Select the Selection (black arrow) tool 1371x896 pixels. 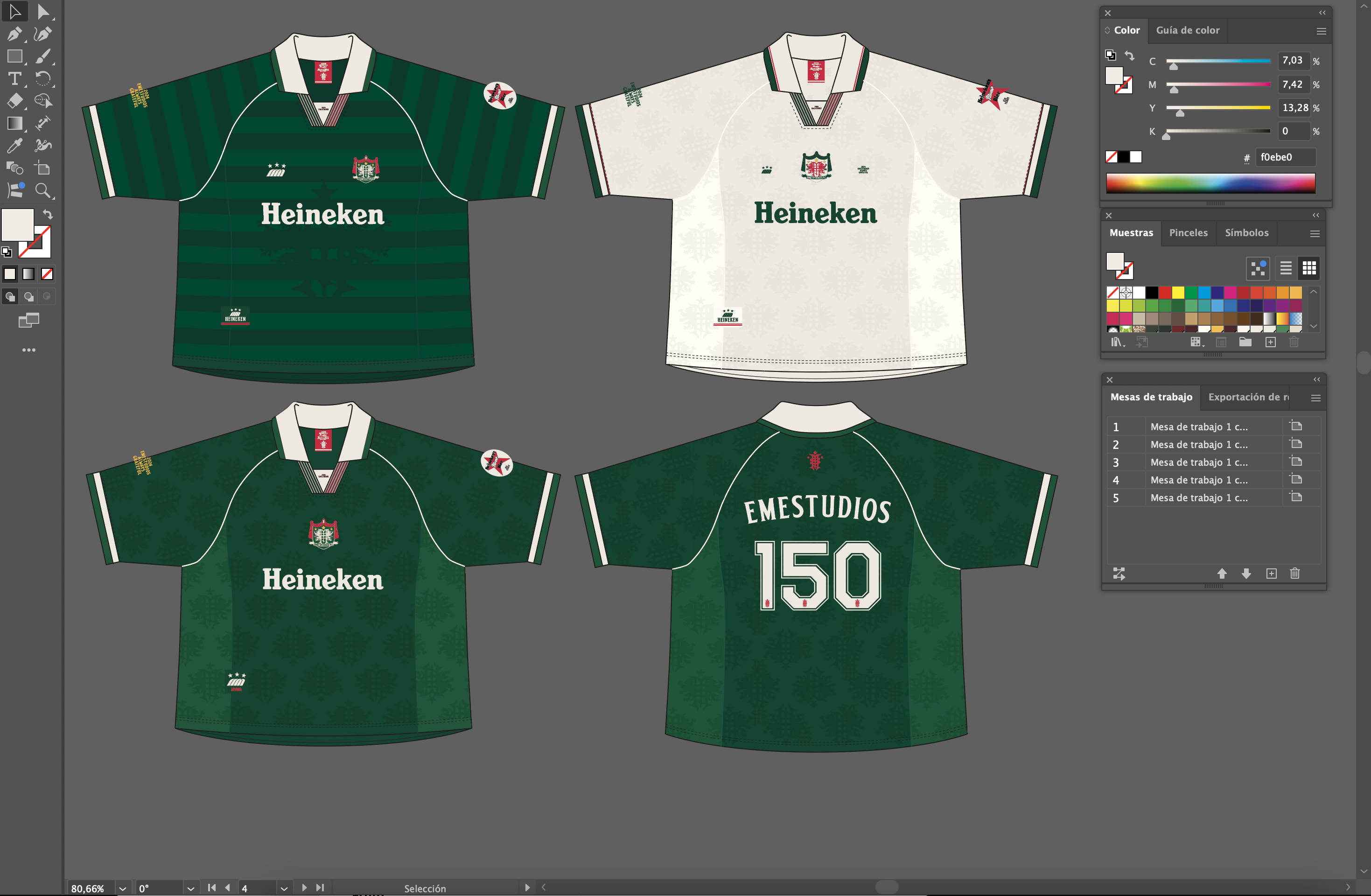point(15,12)
